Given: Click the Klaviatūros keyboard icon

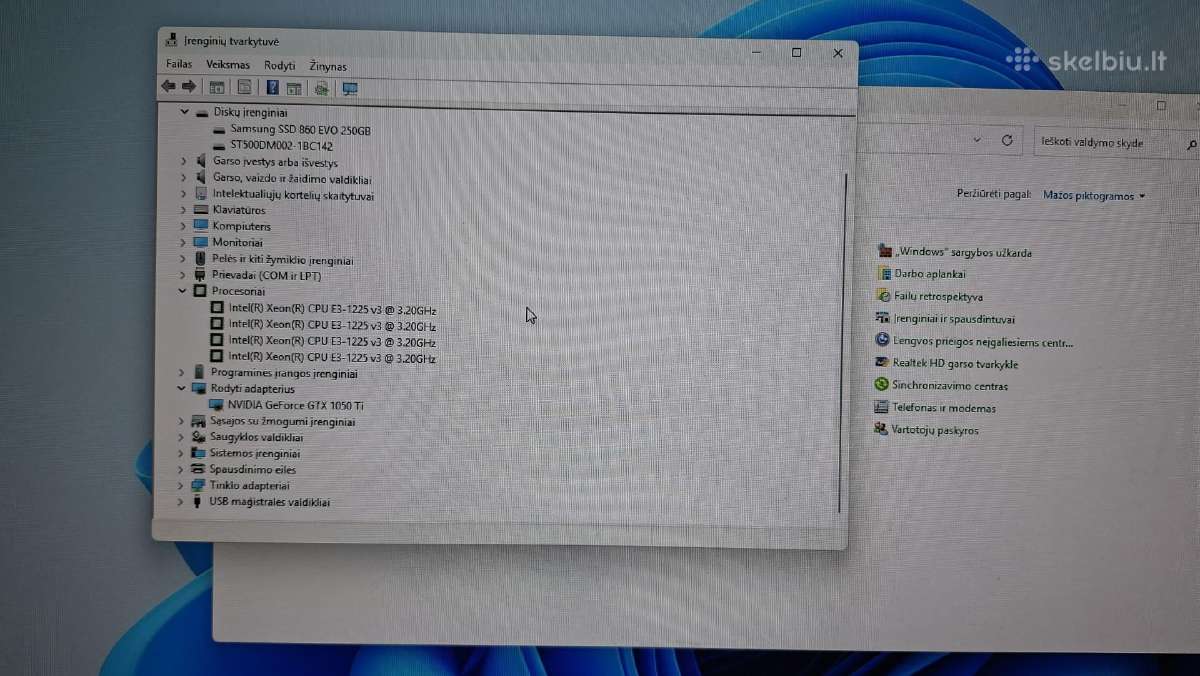Looking at the screenshot, I should point(201,210).
